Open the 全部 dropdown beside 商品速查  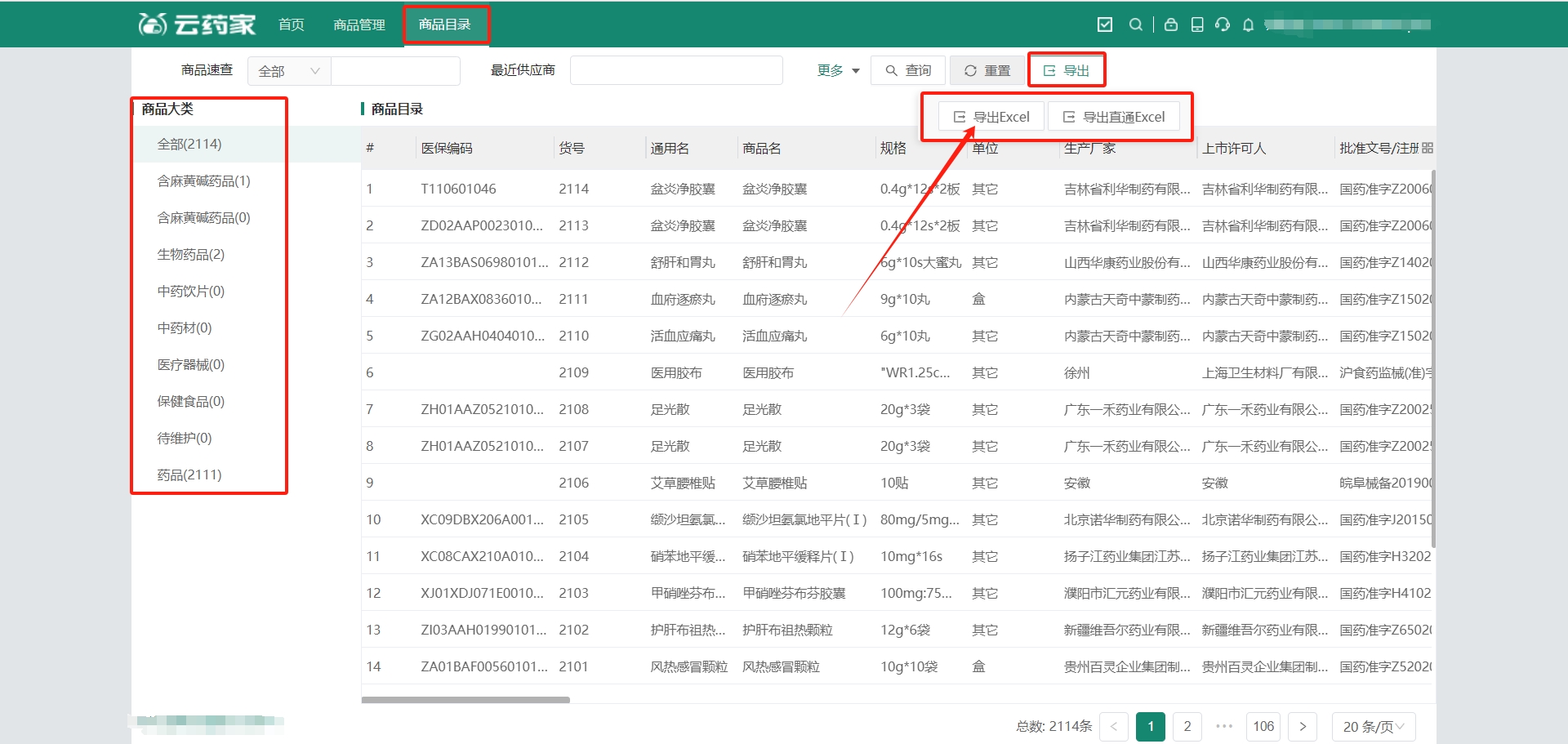pyautogui.click(x=289, y=71)
